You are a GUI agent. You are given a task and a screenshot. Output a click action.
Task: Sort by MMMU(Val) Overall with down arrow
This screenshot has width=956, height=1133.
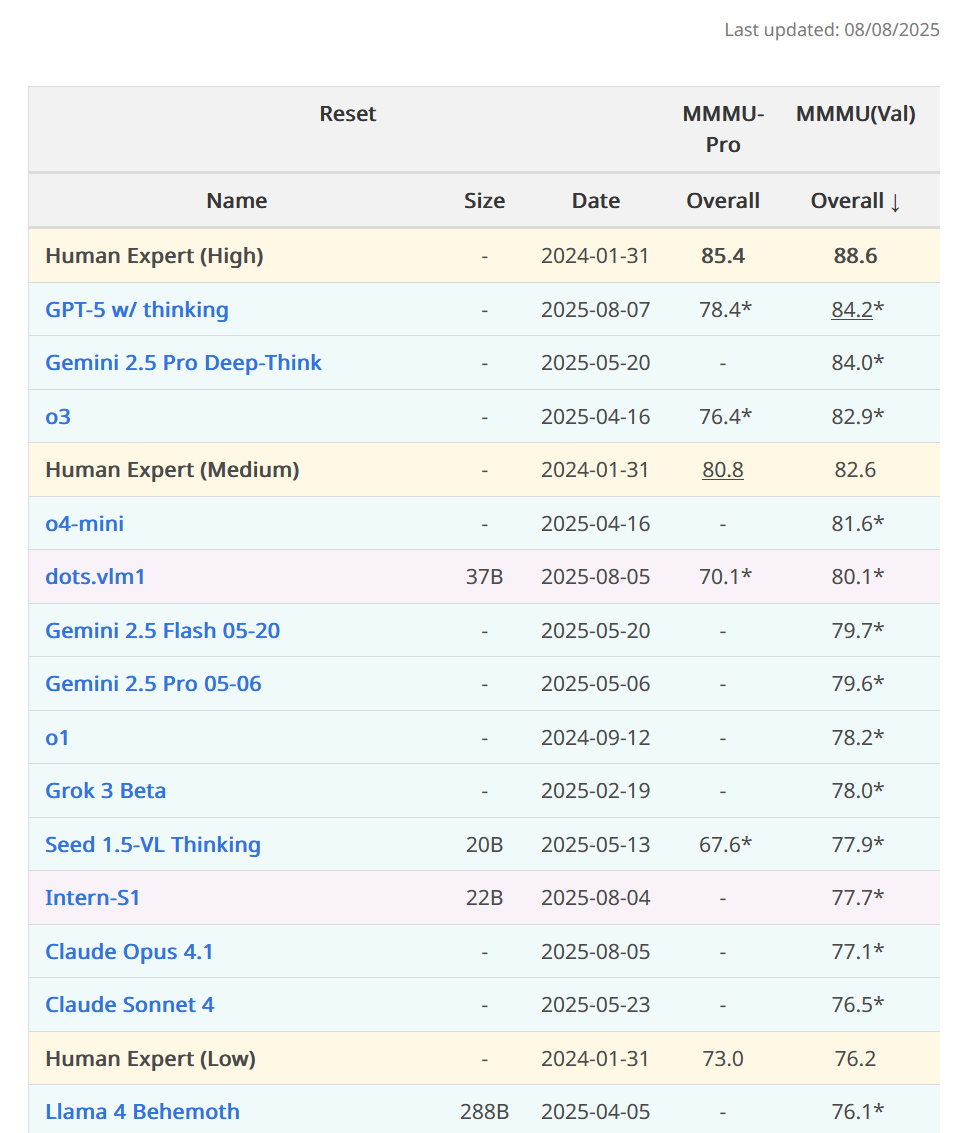click(856, 201)
